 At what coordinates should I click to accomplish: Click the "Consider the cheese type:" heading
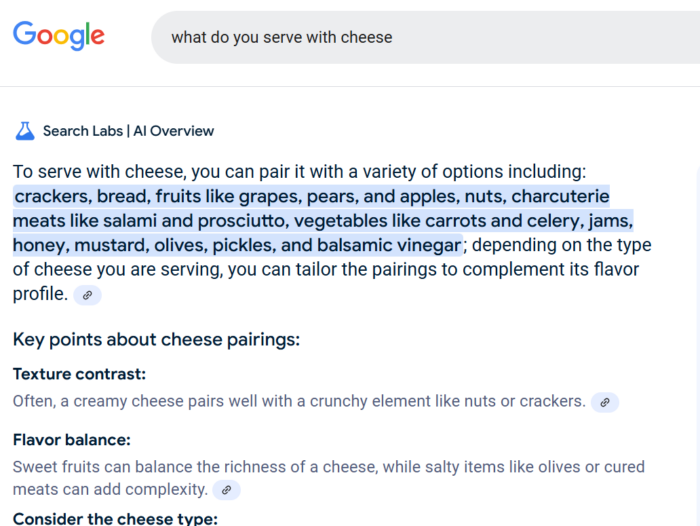click(115, 519)
